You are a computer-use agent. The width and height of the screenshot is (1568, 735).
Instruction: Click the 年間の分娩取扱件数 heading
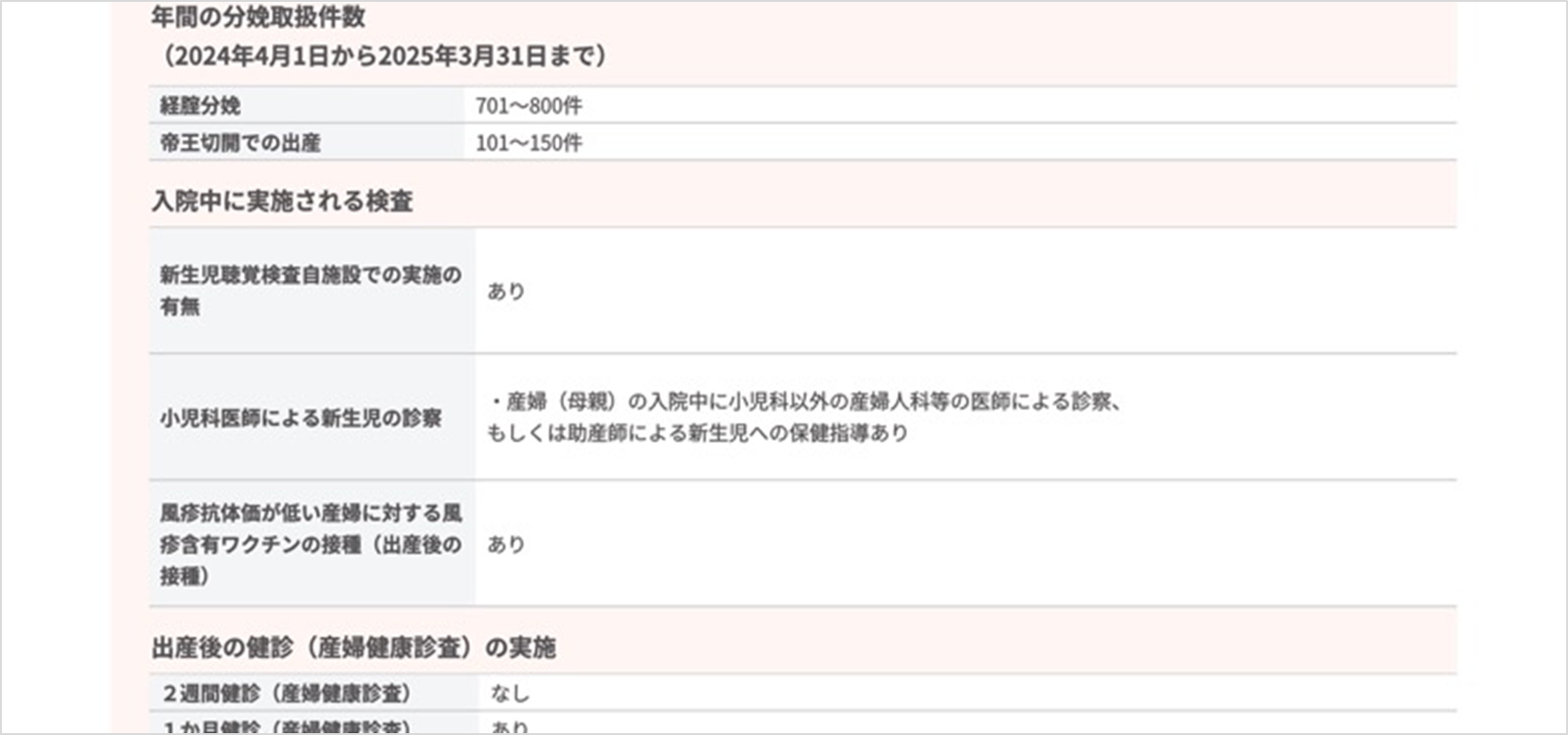point(258,16)
